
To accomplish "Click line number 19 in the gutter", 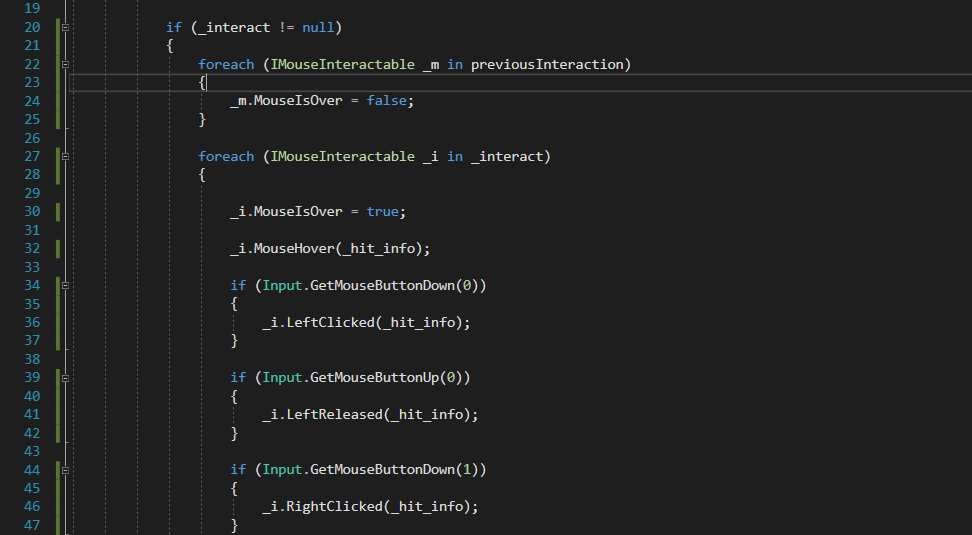I will click(30, 8).
